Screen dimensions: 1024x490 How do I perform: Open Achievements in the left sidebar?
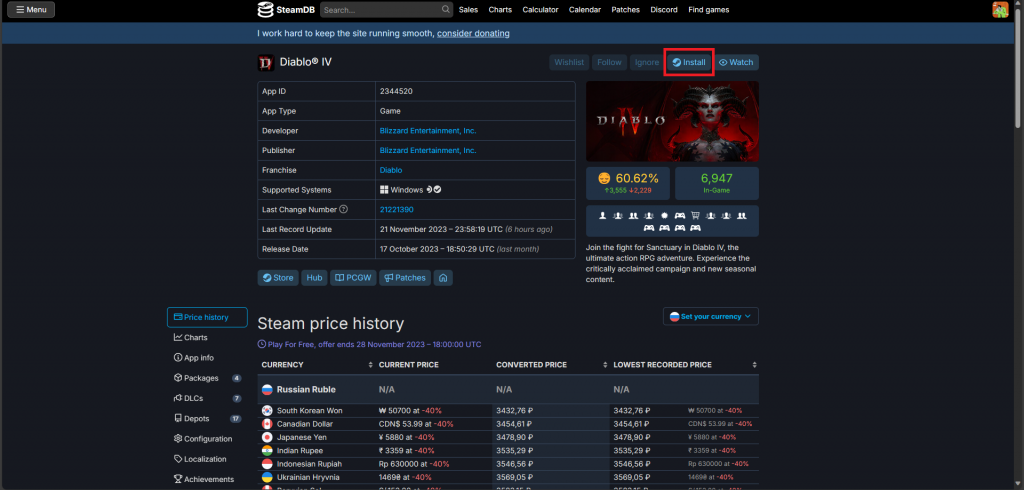(x=206, y=480)
